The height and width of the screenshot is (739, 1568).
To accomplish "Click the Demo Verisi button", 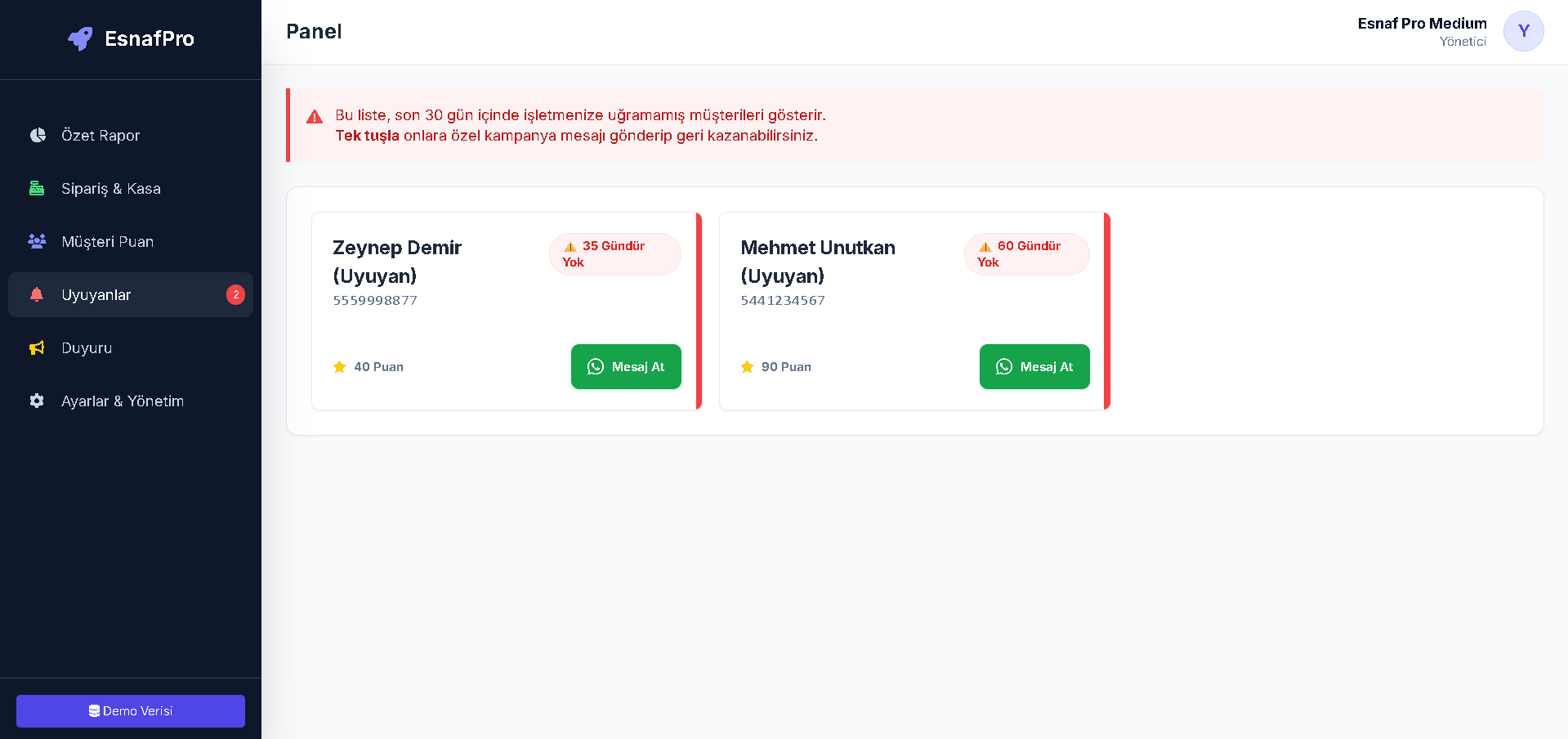I will 131,711.
